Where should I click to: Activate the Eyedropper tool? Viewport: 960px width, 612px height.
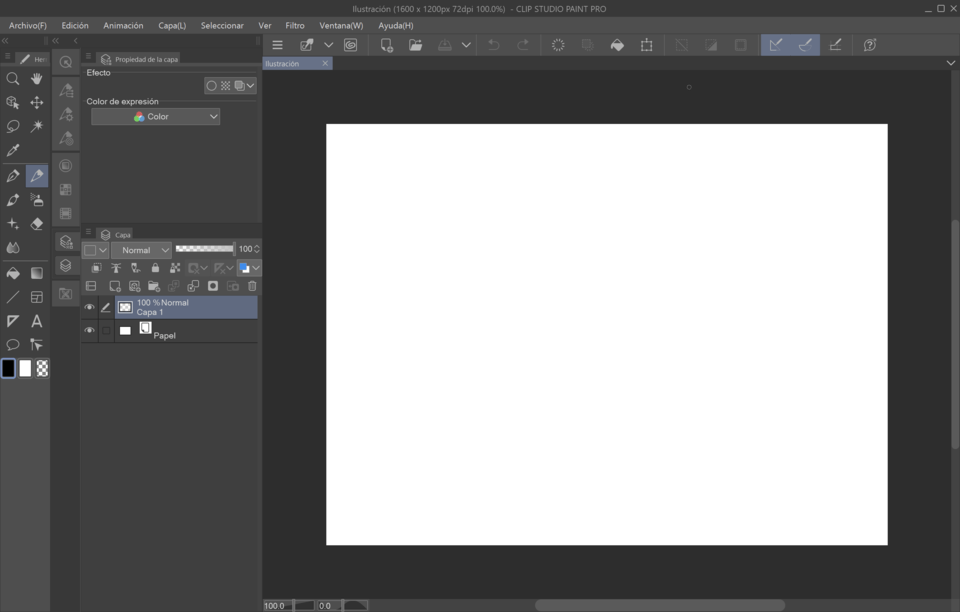(x=11, y=150)
